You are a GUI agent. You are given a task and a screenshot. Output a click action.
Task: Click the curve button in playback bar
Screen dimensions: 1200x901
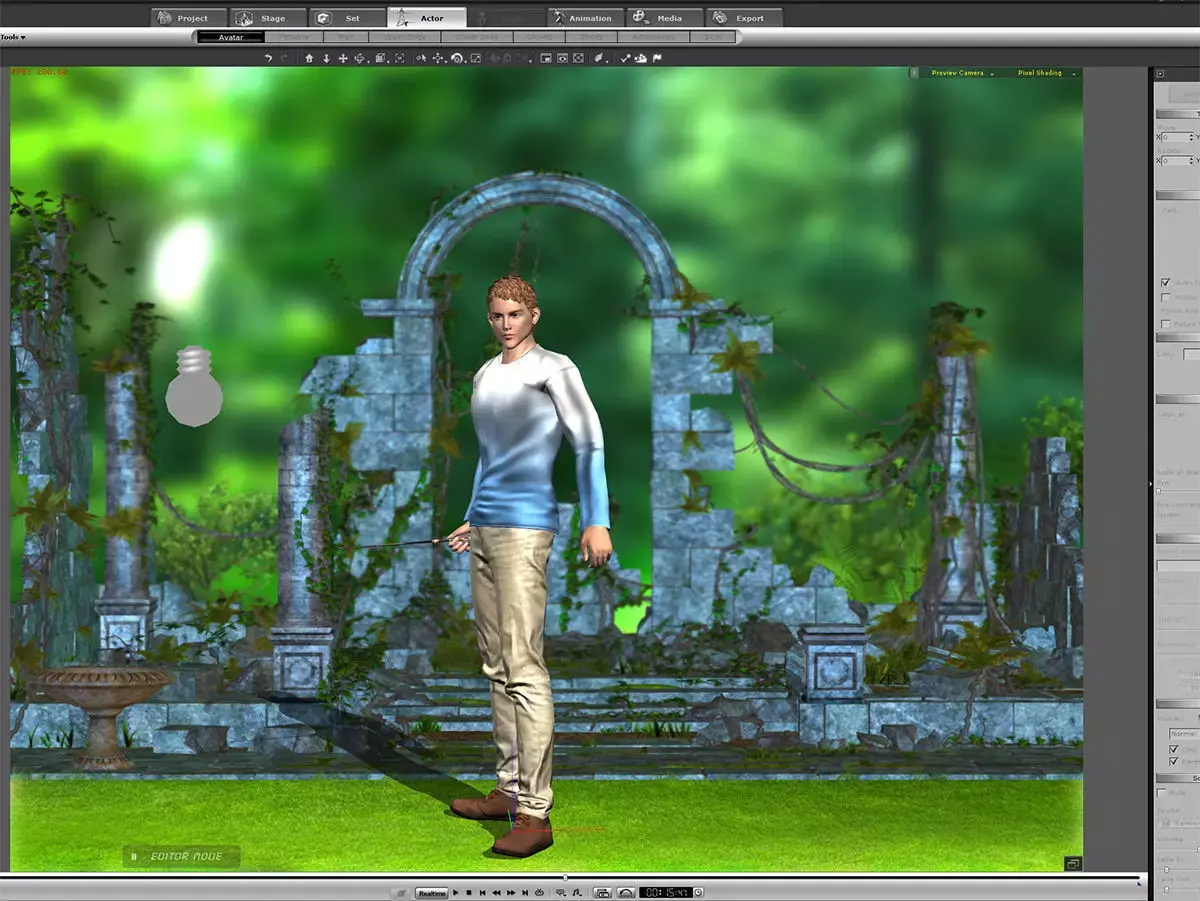[626, 892]
